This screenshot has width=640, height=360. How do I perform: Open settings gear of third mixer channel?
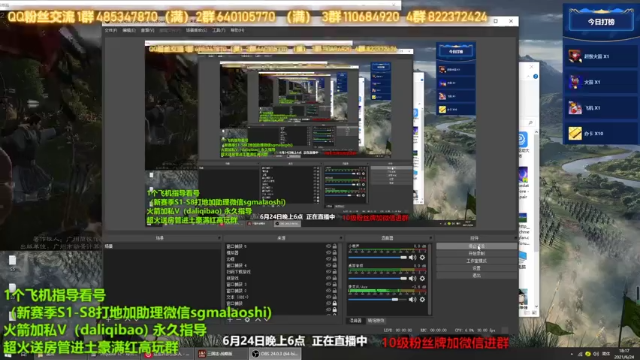(x=422, y=300)
